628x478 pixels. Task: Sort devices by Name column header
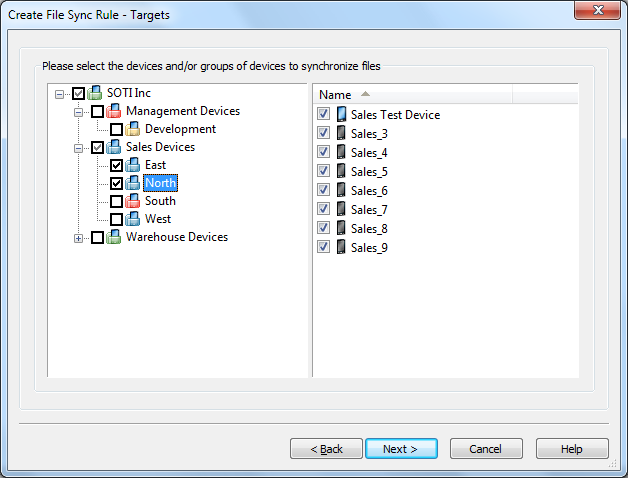pos(413,95)
